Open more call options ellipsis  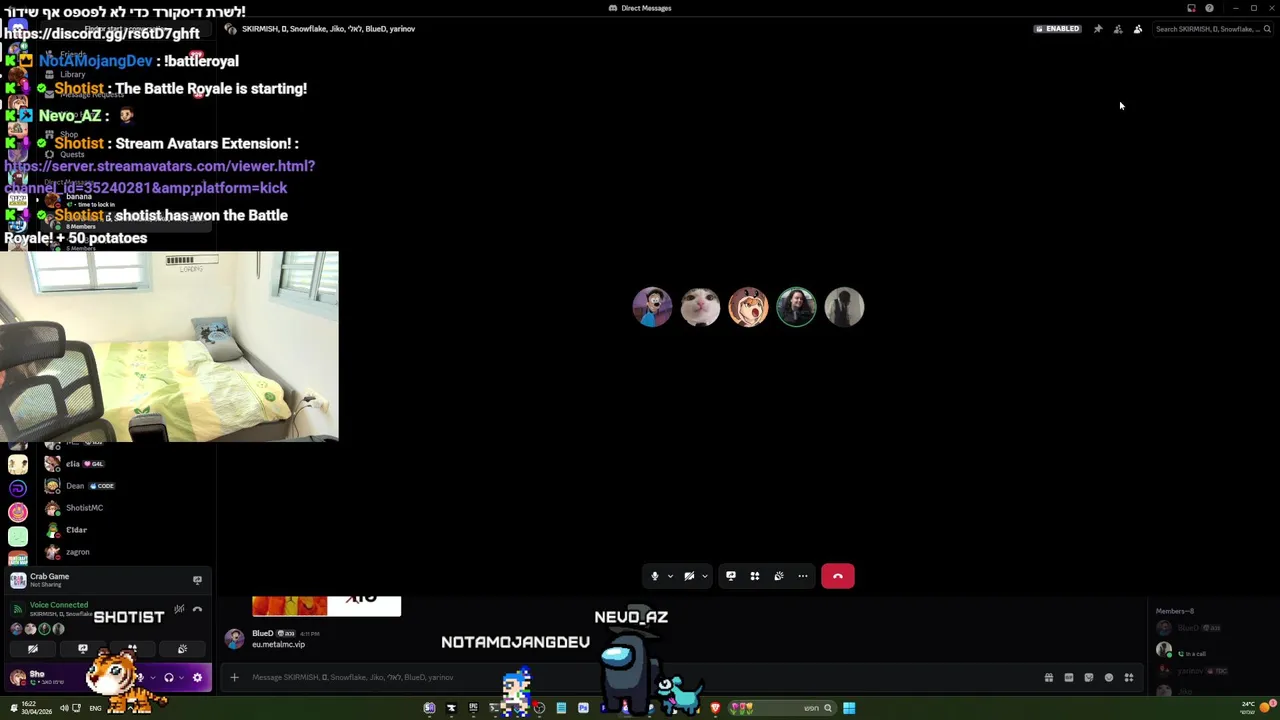coord(802,576)
